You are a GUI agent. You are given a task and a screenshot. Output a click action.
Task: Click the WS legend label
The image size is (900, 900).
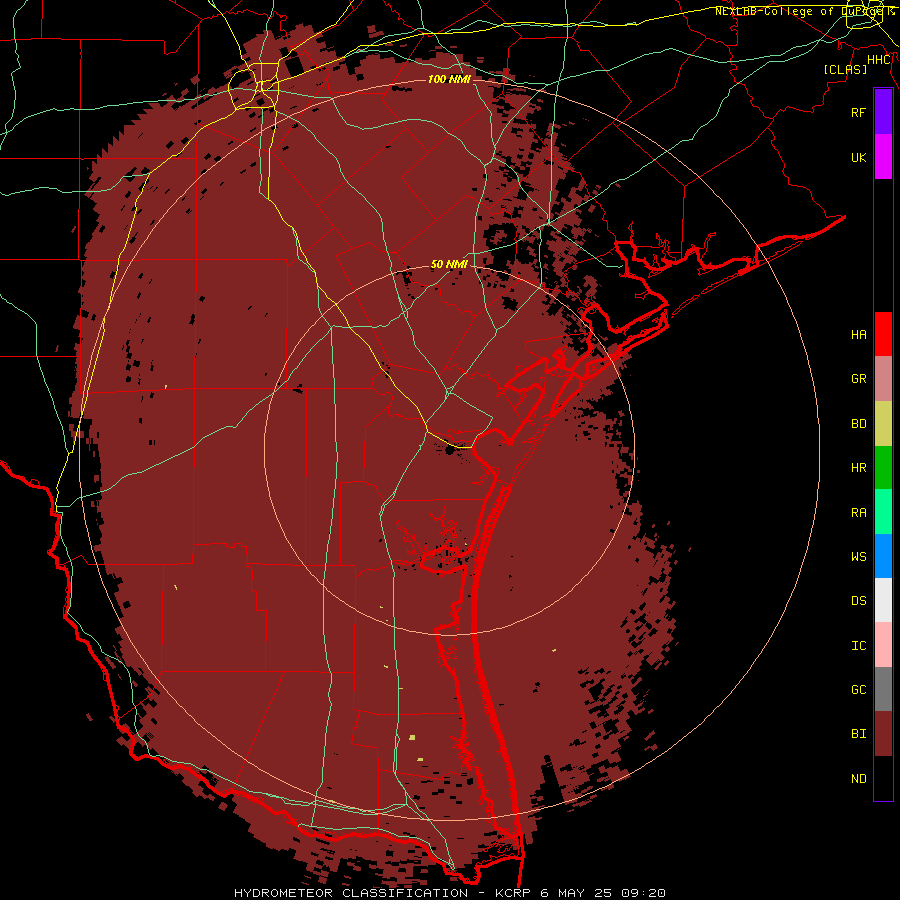(858, 557)
